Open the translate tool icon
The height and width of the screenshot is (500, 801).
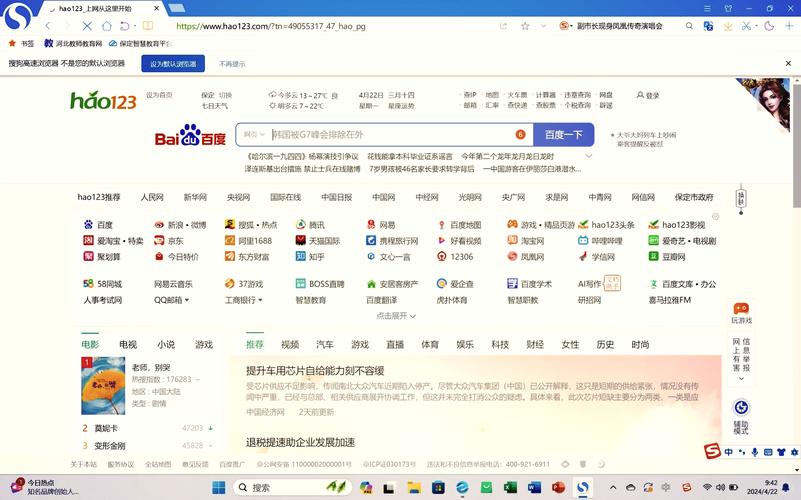[x=708, y=26]
